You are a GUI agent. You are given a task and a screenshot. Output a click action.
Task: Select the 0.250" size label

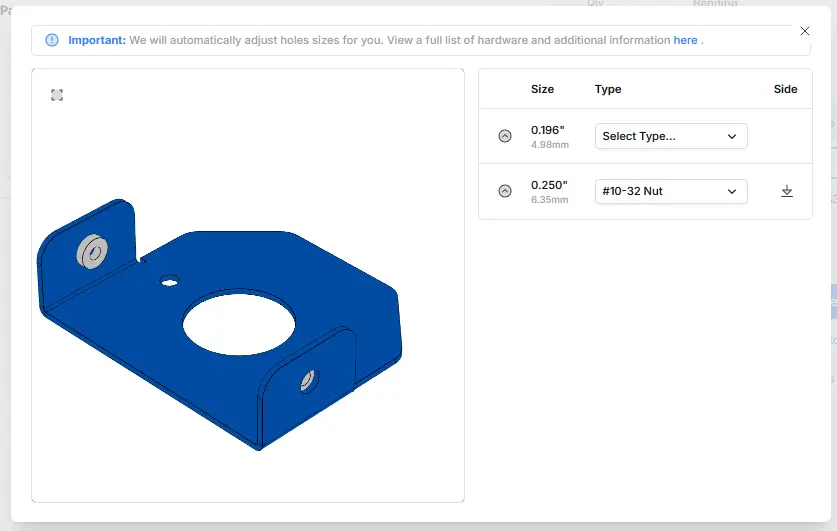(x=548, y=185)
